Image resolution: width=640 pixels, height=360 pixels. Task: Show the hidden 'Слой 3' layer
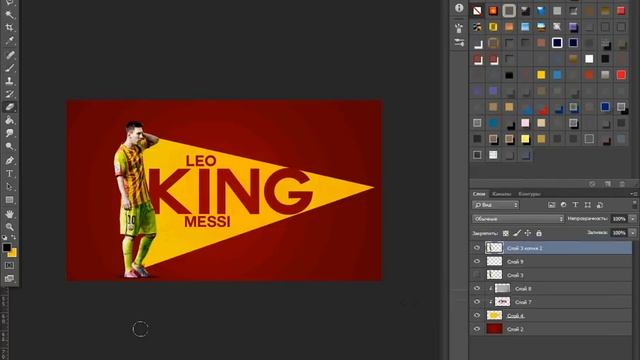coord(477,275)
